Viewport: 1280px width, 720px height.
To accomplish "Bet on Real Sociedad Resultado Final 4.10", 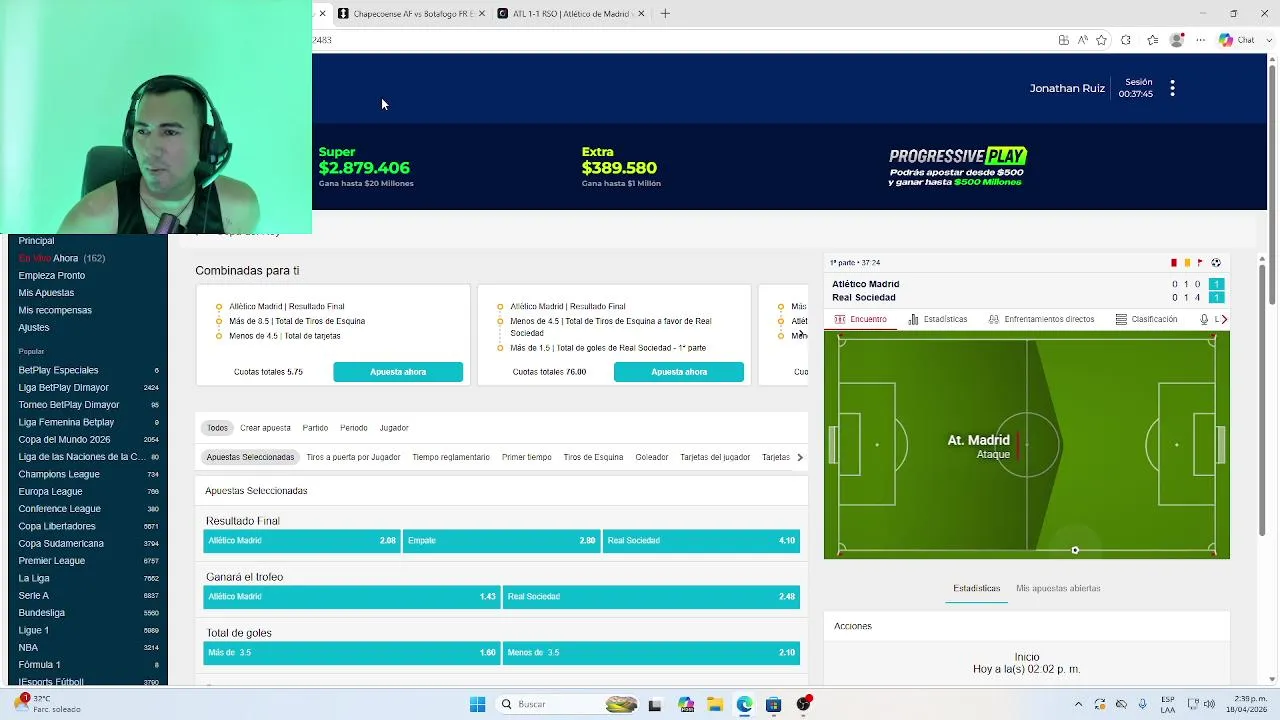I will (701, 541).
